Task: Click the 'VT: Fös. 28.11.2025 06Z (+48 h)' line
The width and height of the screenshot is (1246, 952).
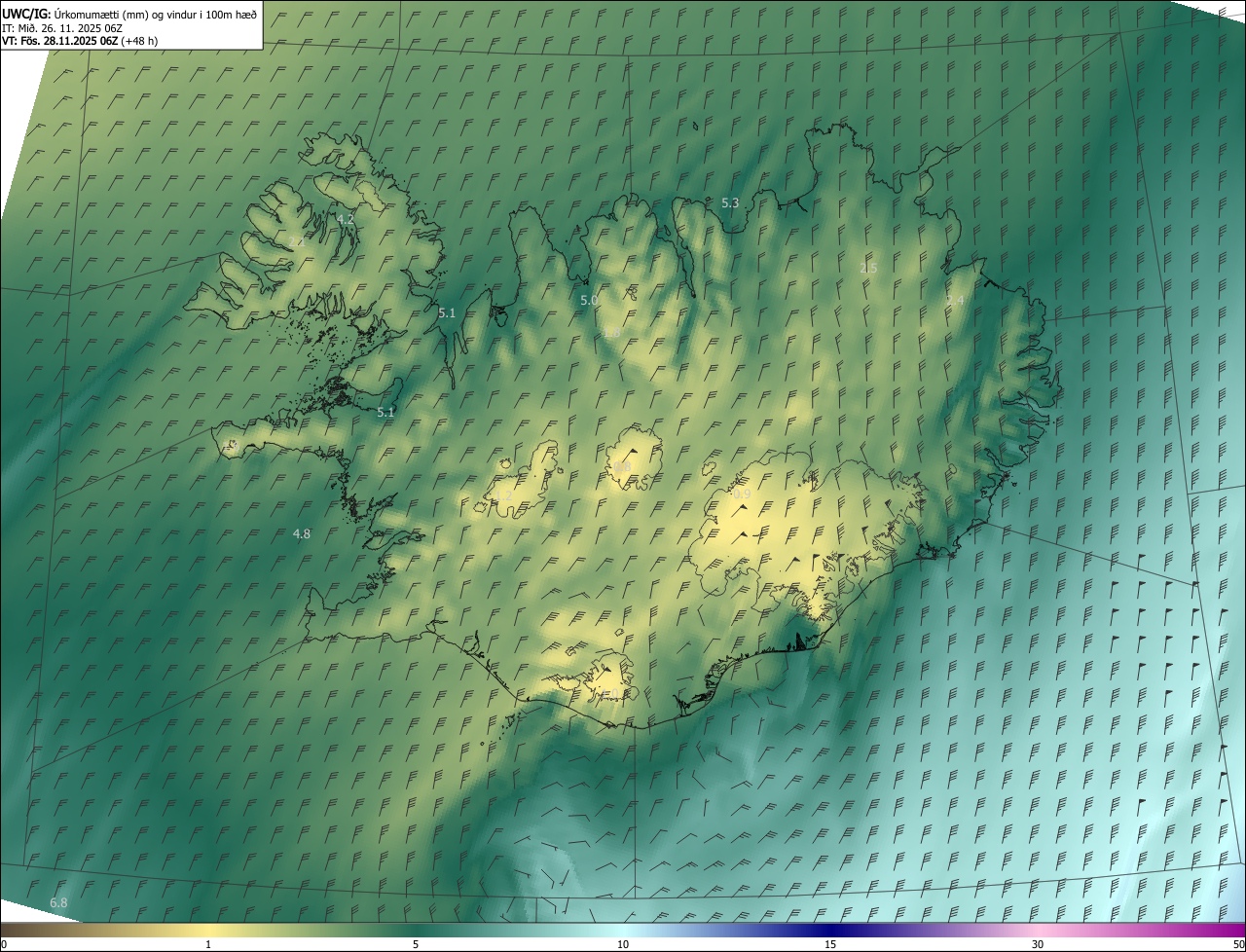Action: coord(80,41)
